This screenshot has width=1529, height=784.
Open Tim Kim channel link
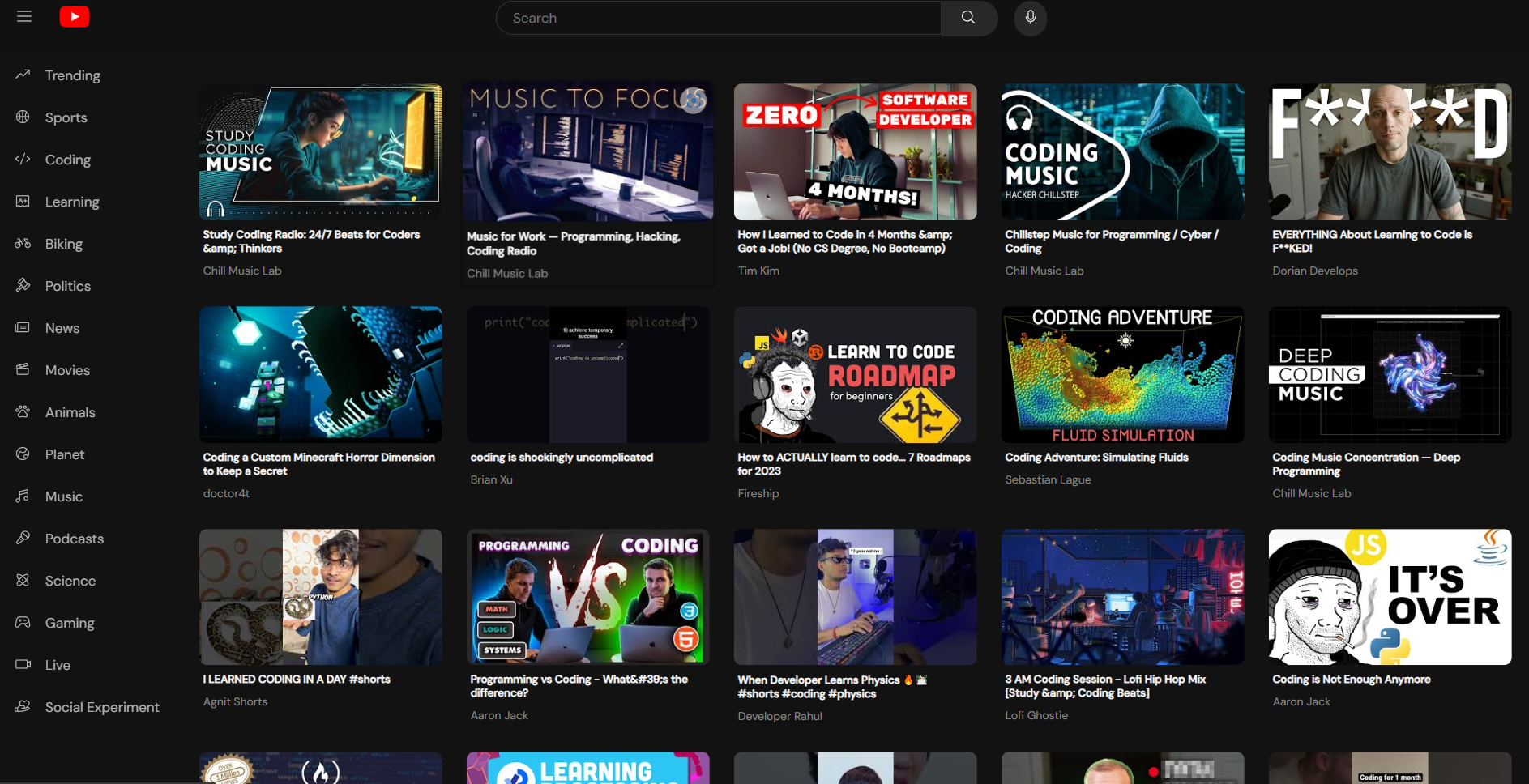tap(758, 271)
